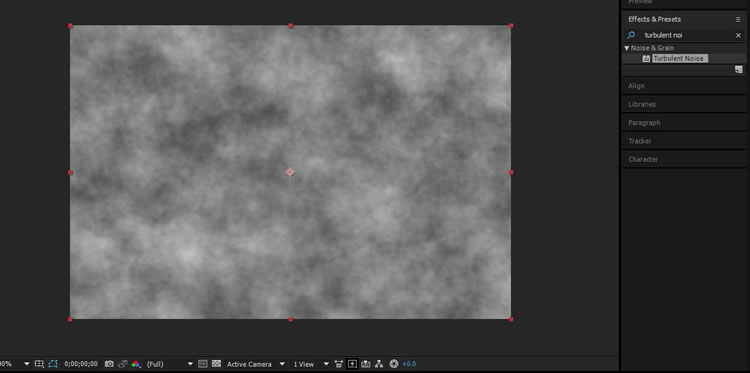Toggle the Transparency Grid checkerboard icon
750x373 pixels.
pyautogui.click(x=216, y=364)
